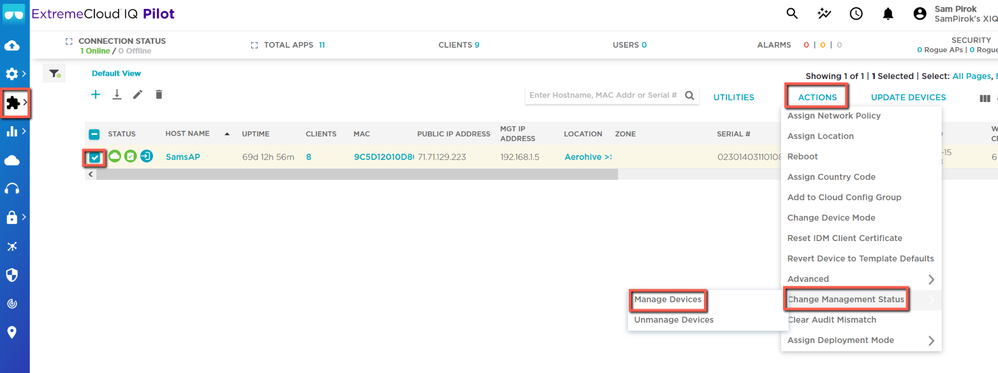
Task: Click the pencil edit icon
Action: point(137,94)
